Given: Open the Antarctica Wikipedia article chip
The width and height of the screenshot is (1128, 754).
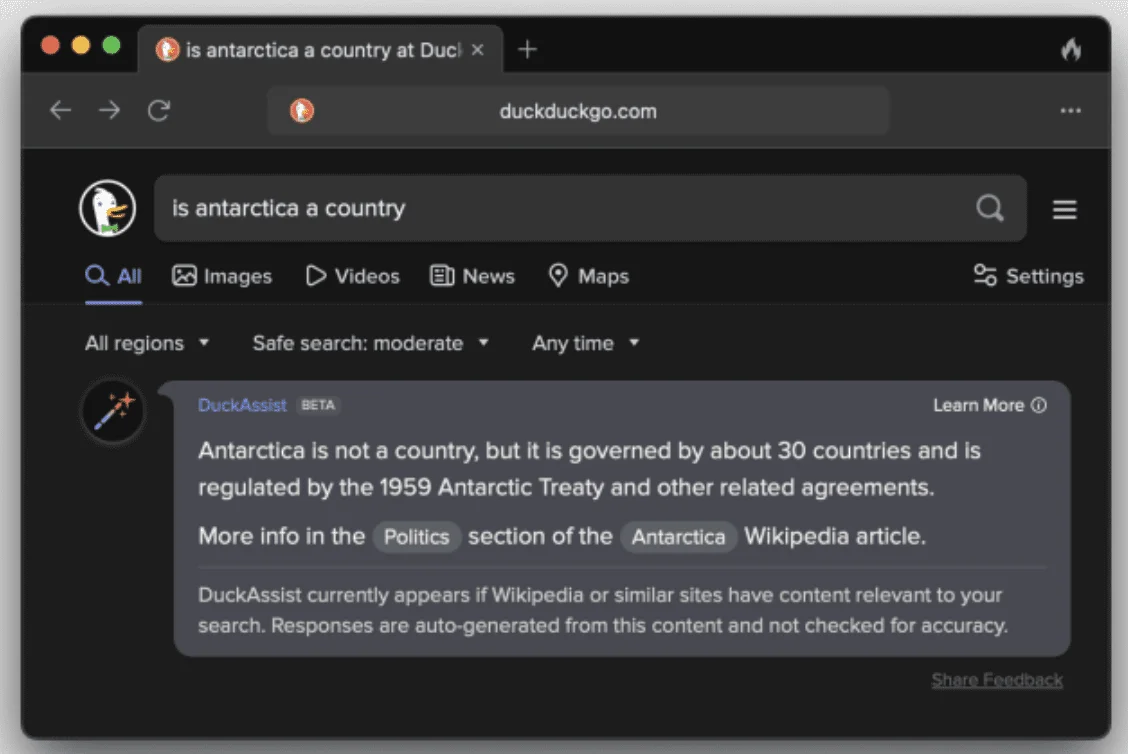Looking at the screenshot, I should coord(678,537).
